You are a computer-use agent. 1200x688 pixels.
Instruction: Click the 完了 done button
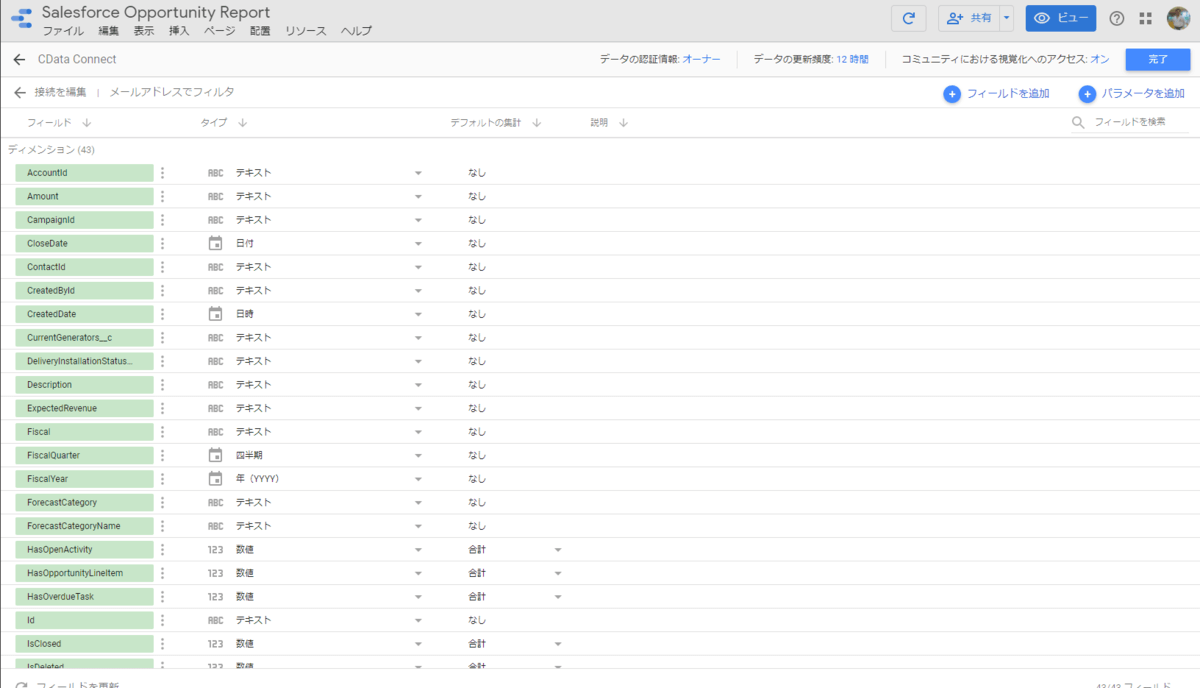coord(1158,60)
